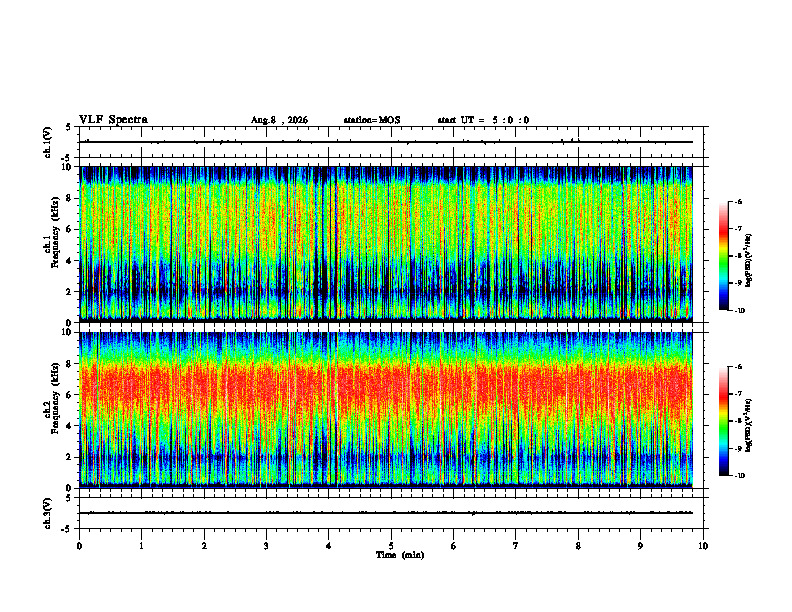Screen dimensions: 792x612
Task: Click the time axis tick label '8'
Action: [x=578, y=546]
